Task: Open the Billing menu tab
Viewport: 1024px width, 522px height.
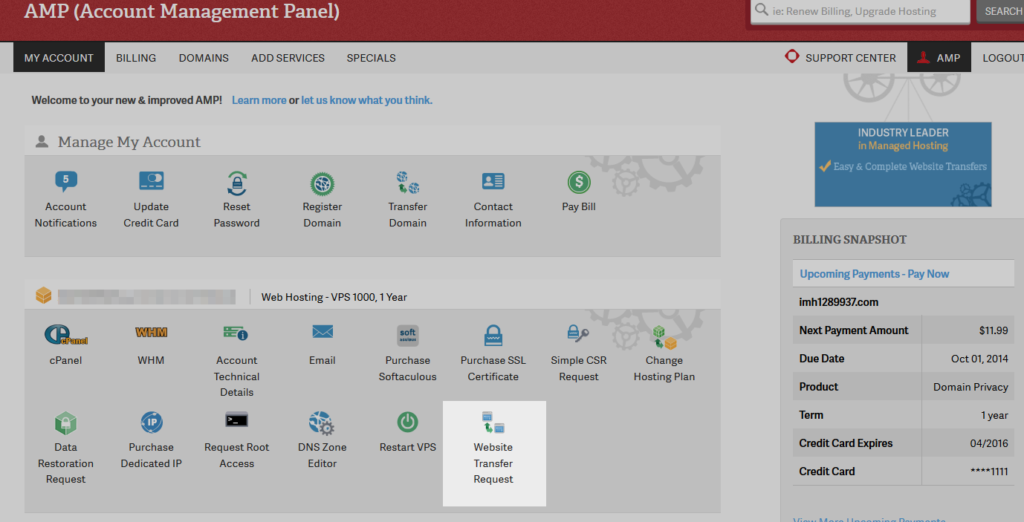Action: [x=136, y=58]
